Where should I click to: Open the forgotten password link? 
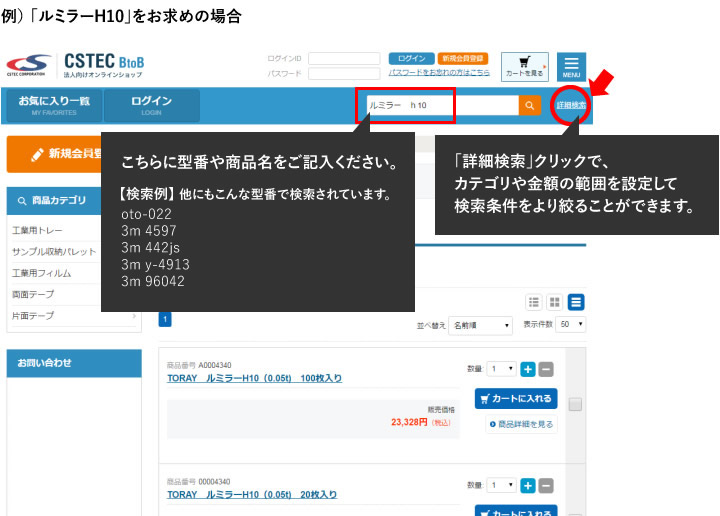tap(439, 73)
